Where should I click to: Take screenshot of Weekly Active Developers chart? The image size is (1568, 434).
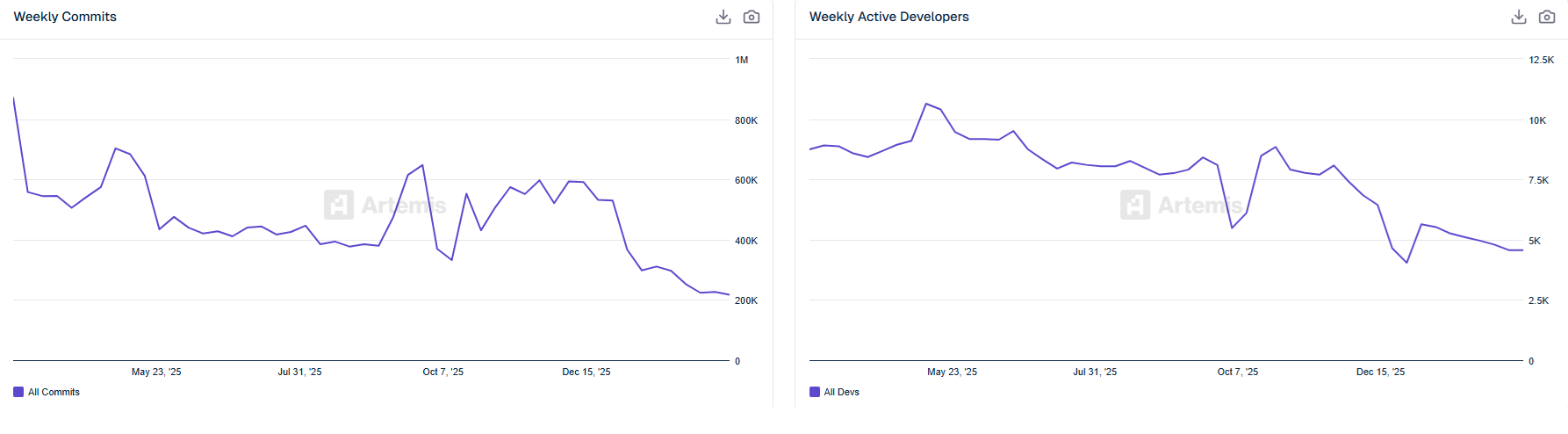[x=1547, y=17]
